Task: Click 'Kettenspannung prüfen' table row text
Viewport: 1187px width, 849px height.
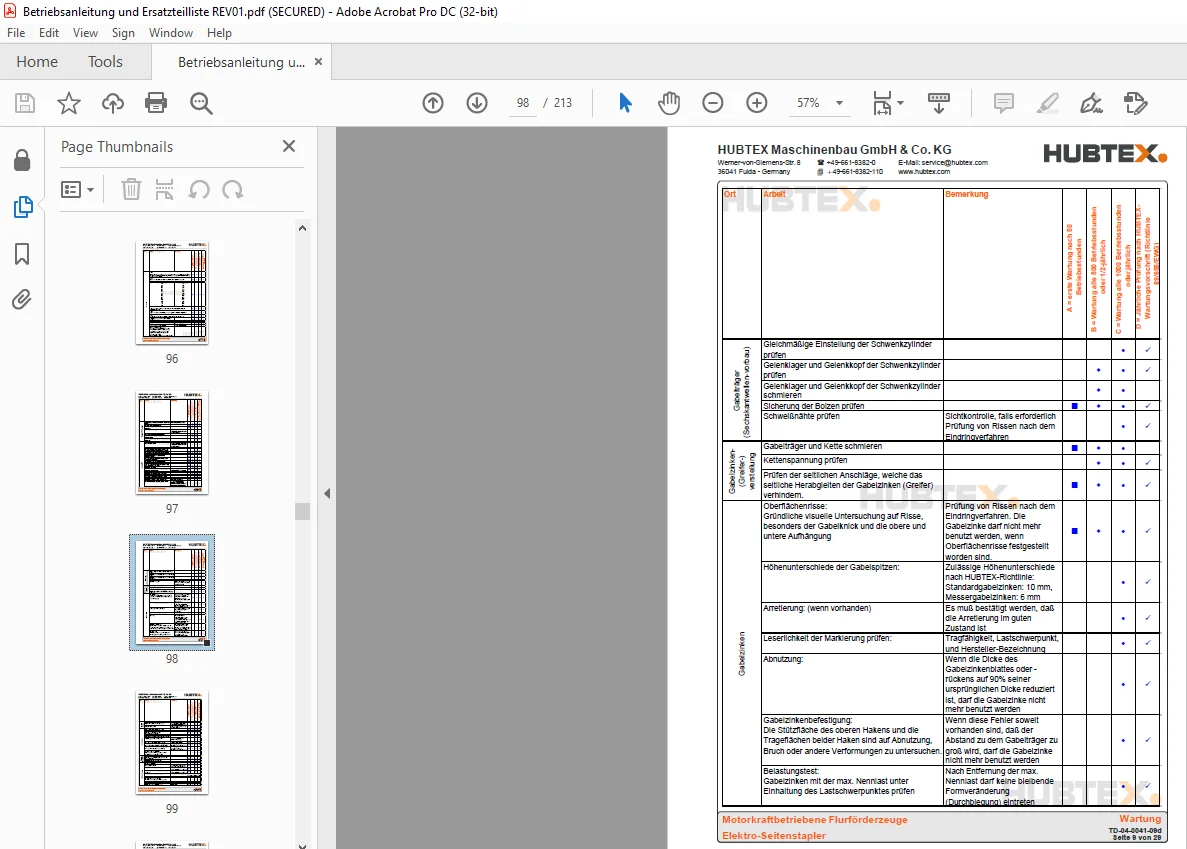Action: tap(805, 460)
